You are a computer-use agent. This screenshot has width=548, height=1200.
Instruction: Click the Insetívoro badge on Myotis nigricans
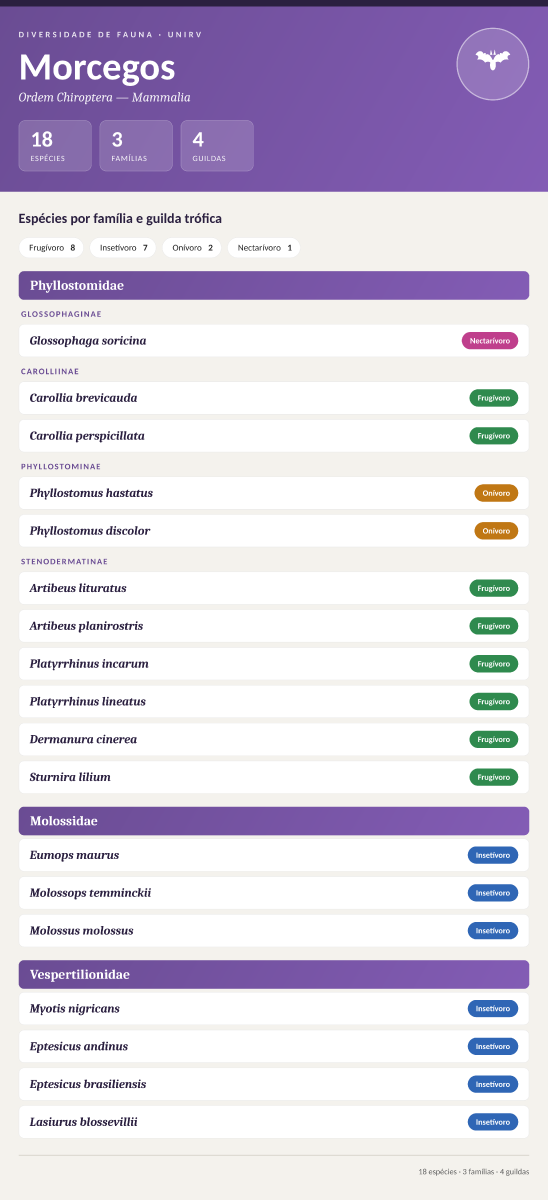(493, 1009)
